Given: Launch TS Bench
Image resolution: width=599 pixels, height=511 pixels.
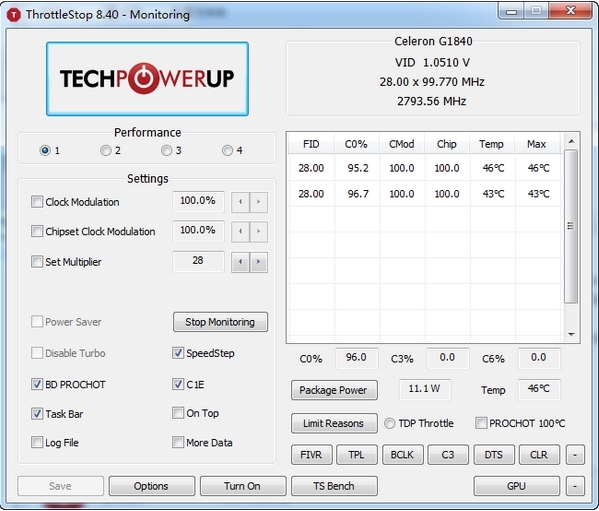Looking at the screenshot, I should point(334,486).
